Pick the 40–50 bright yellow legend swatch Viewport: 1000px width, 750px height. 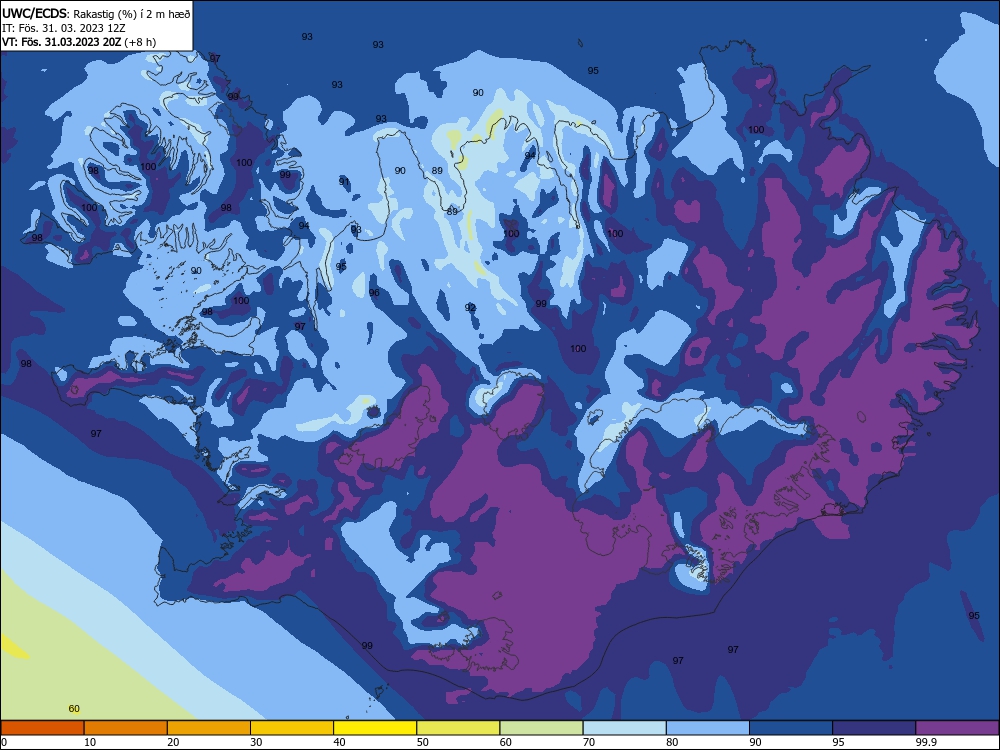point(375,728)
